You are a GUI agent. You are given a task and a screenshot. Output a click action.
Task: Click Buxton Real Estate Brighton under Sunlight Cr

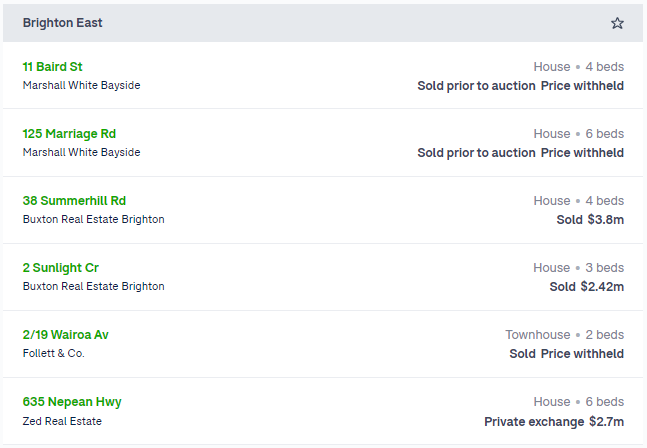pos(93,286)
